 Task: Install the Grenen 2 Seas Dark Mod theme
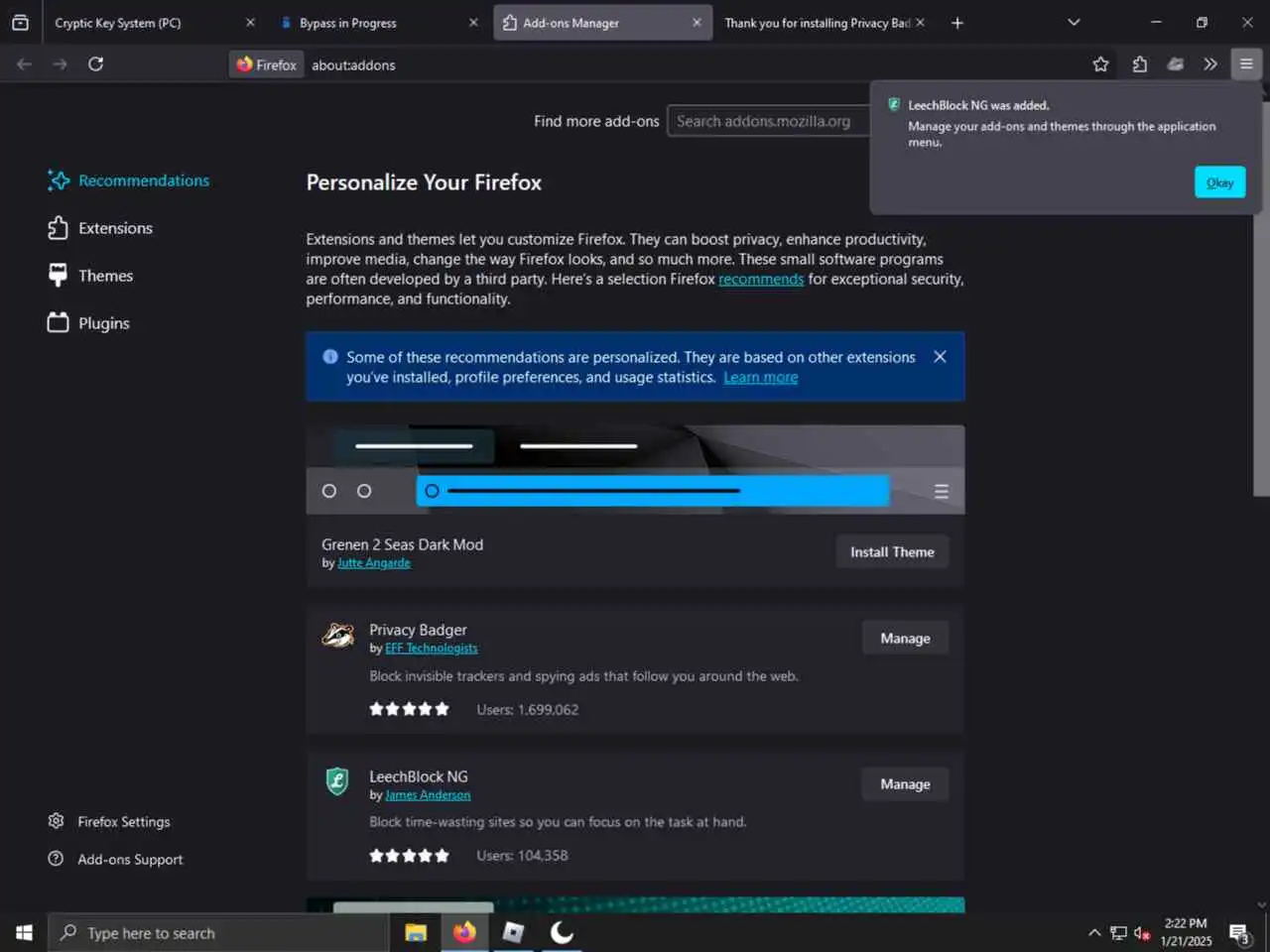click(x=892, y=552)
